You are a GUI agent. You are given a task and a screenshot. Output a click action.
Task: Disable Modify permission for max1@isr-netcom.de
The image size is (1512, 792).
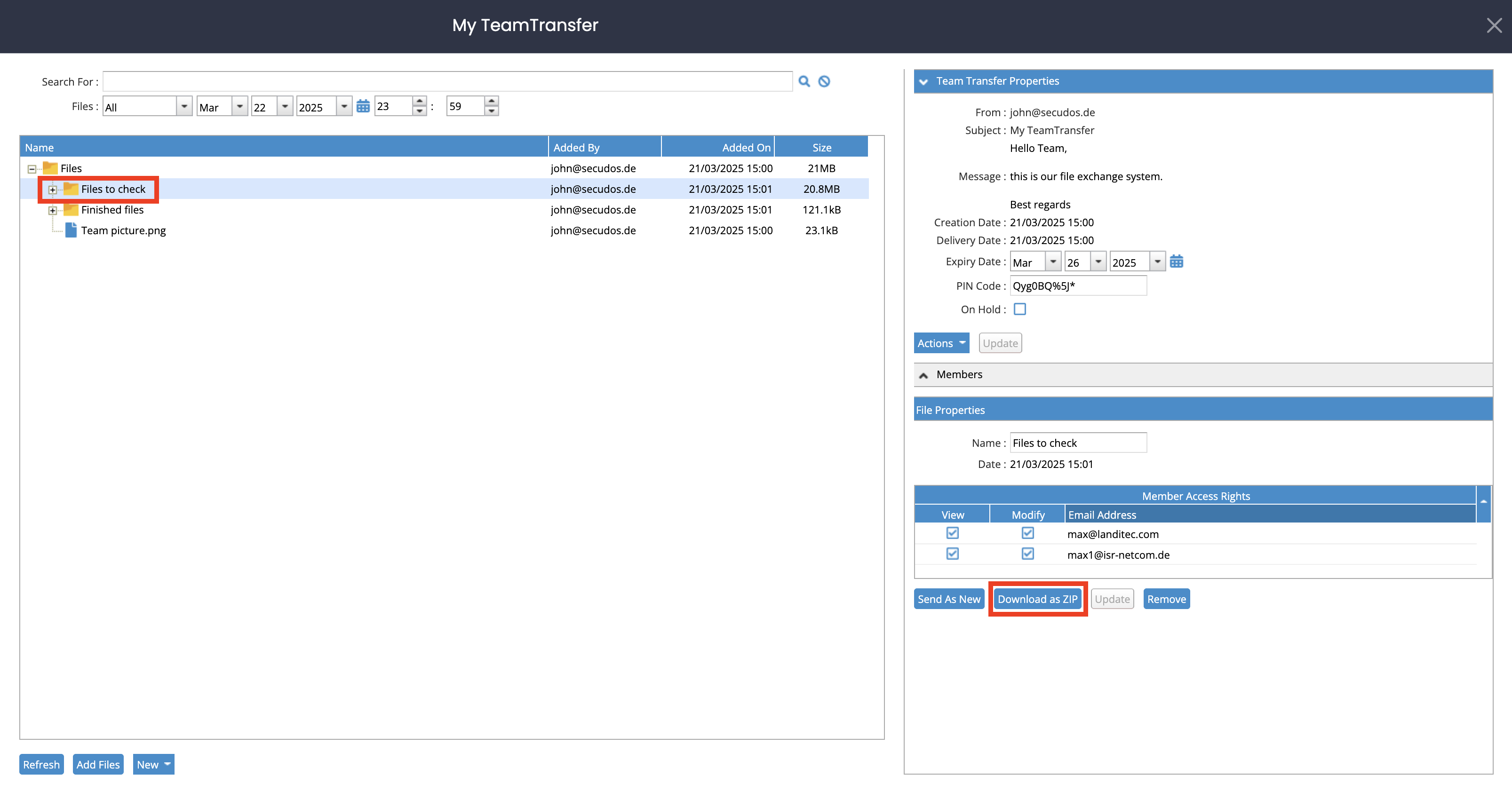click(1027, 554)
